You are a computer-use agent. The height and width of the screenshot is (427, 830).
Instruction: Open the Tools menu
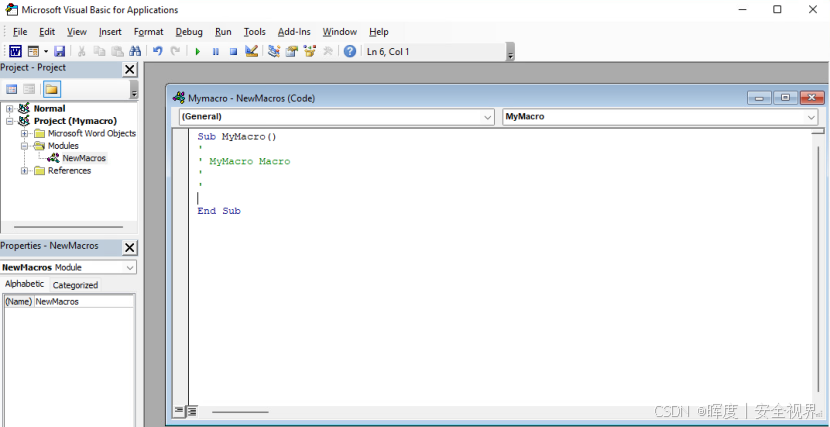tap(255, 32)
